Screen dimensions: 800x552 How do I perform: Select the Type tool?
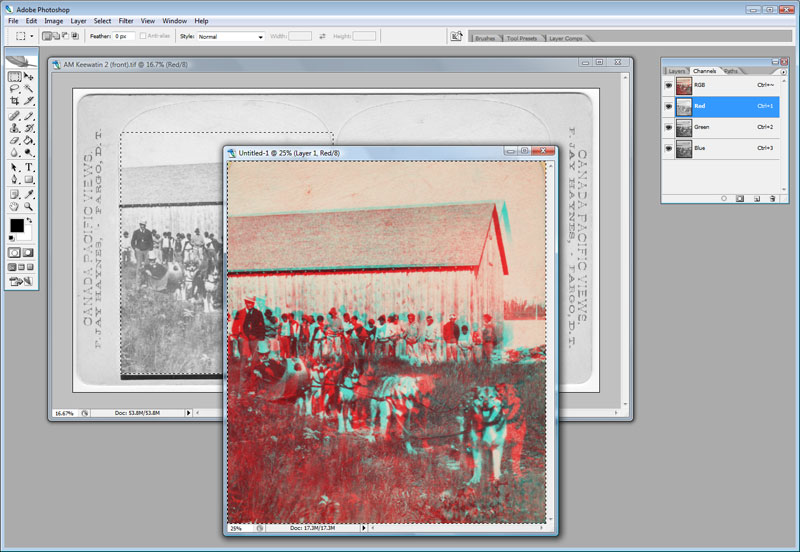point(29,167)
